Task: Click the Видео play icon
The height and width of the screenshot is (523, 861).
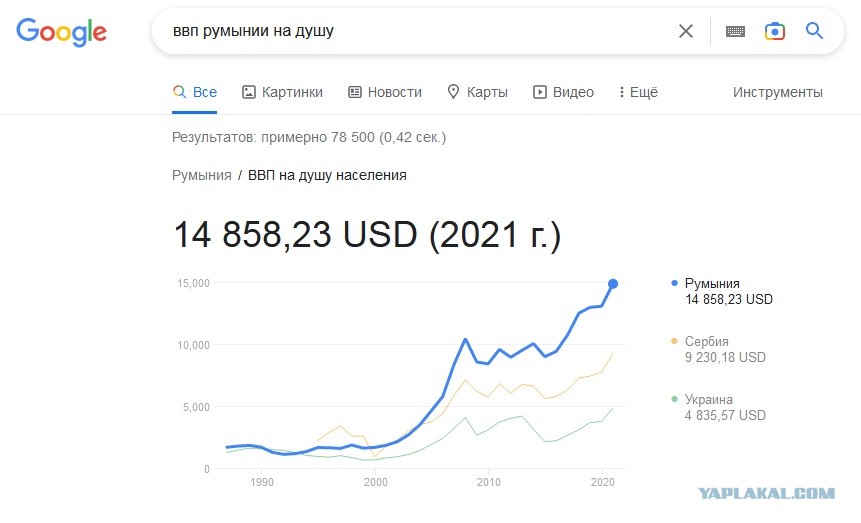Action: coord(540,92)
